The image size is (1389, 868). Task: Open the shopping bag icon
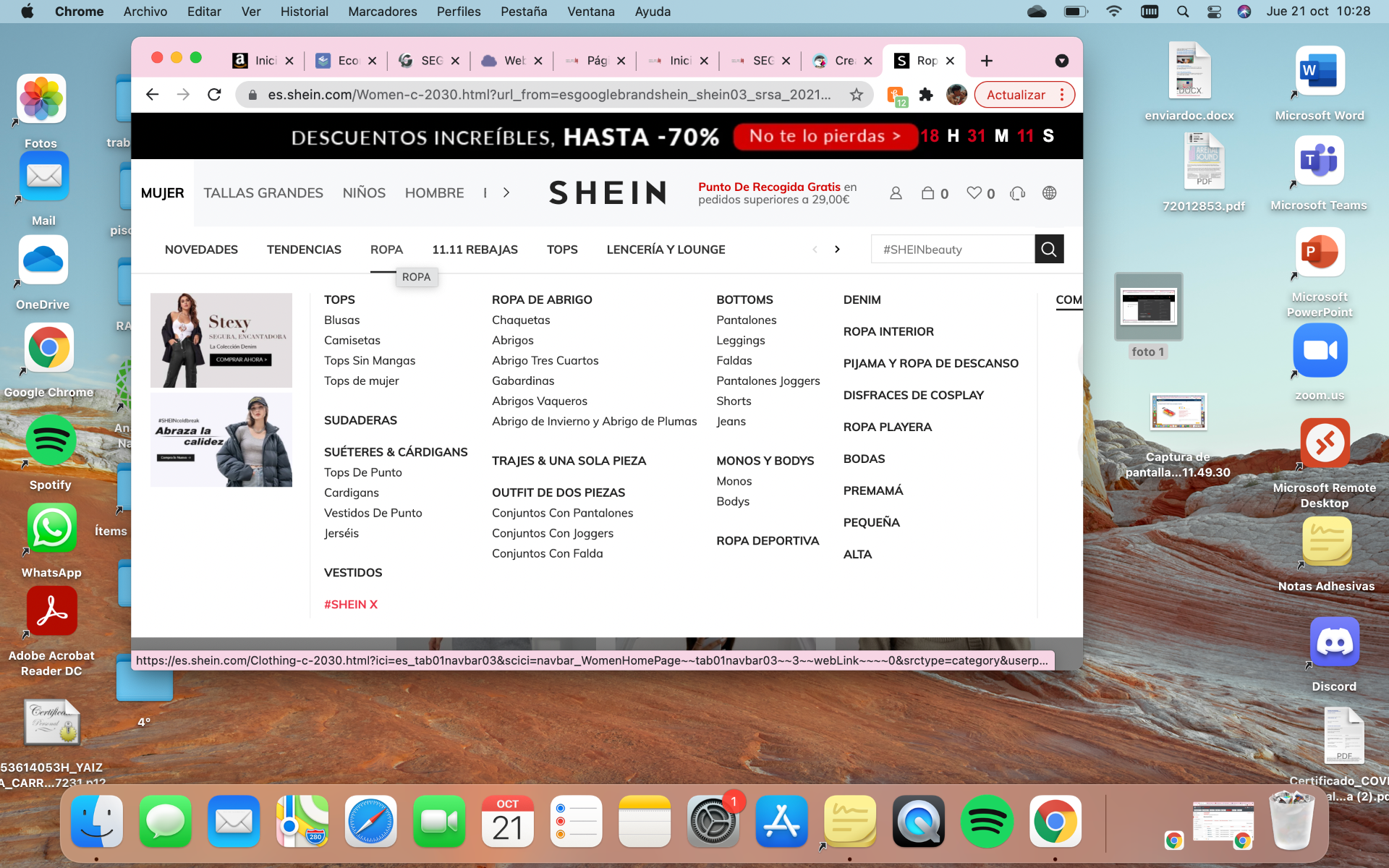click(x=927, y=193)
